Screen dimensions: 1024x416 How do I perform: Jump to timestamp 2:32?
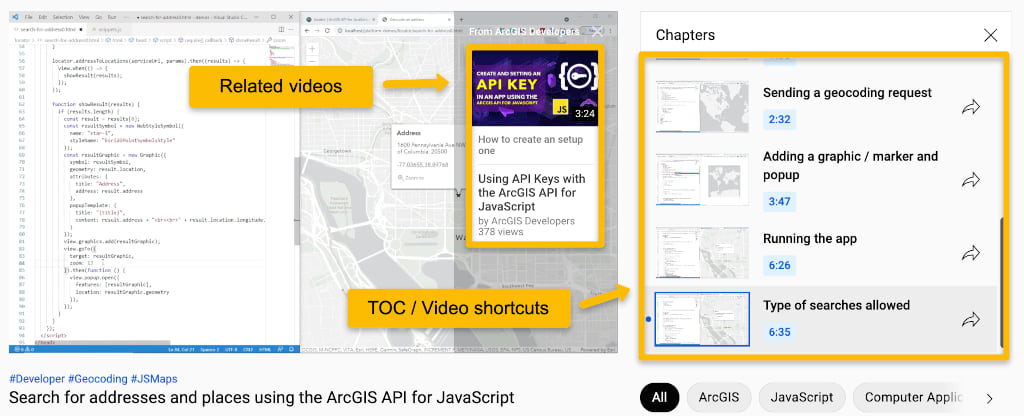779,120
